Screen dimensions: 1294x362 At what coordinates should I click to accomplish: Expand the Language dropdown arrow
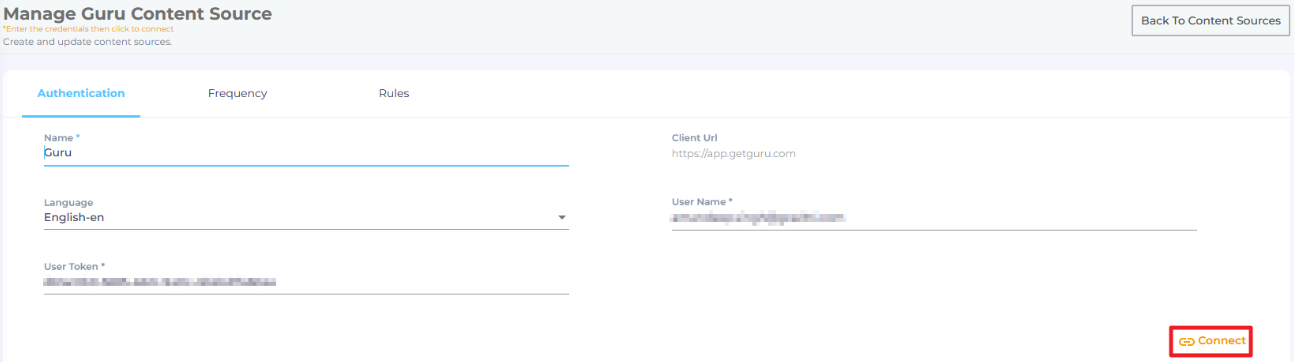[x=561, y=218]
